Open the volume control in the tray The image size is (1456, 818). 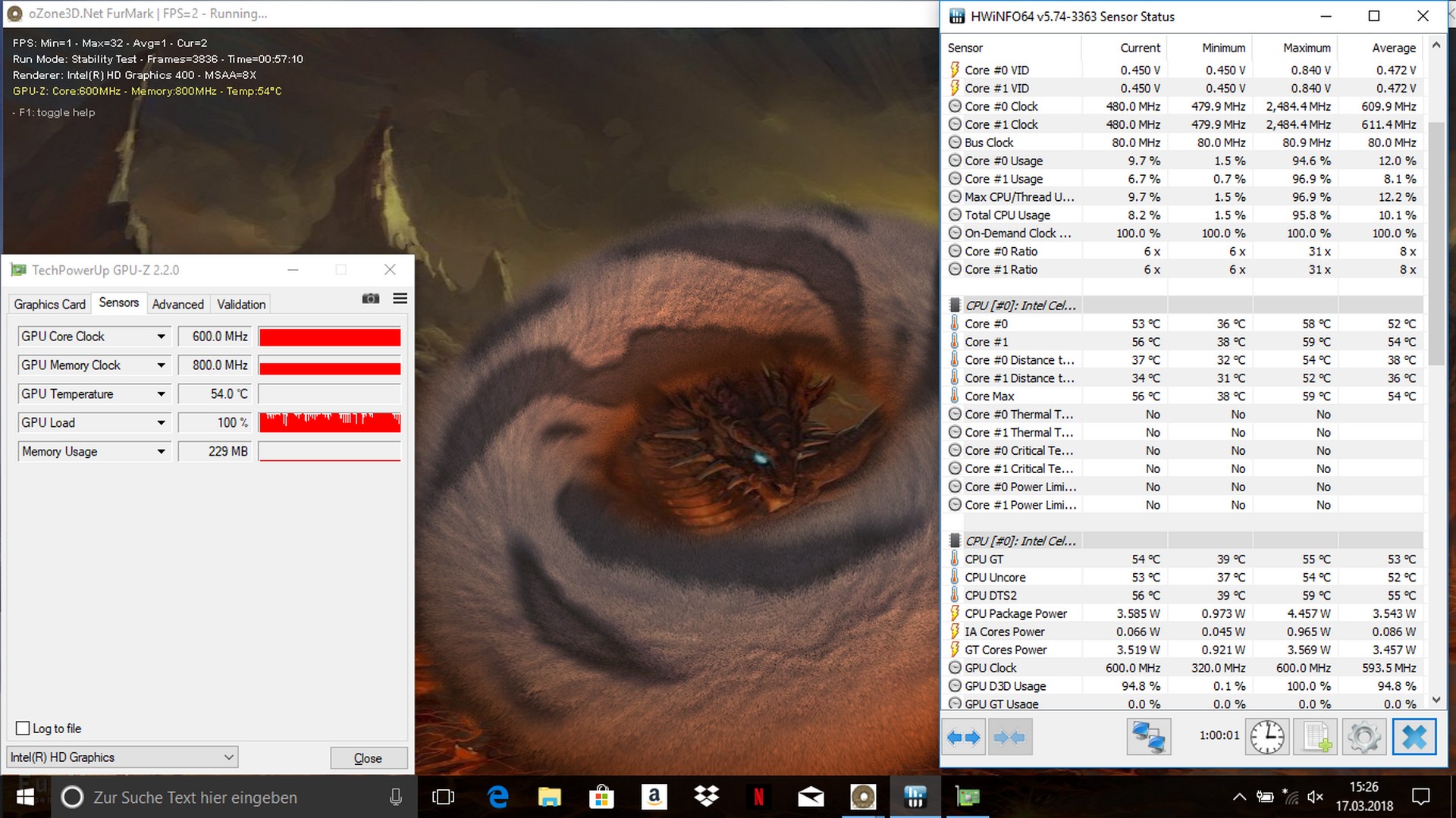(1316, 797)
